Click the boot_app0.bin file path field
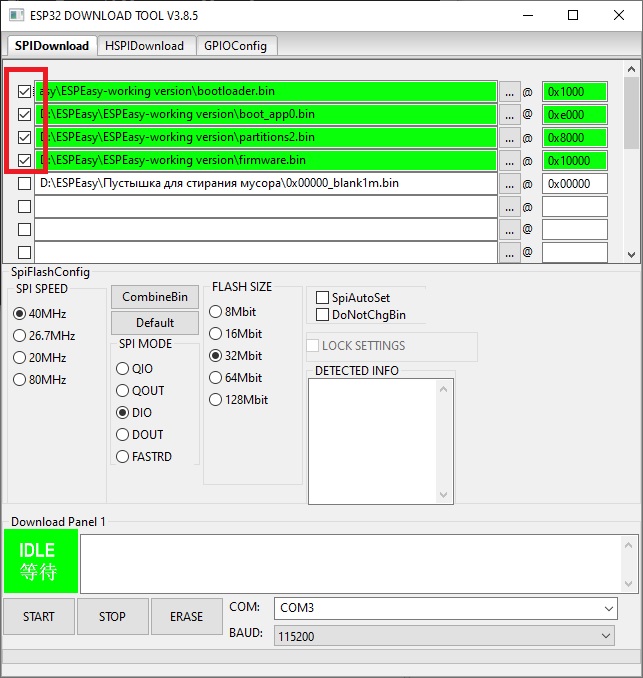643x678 pixels. click(266, 114)
